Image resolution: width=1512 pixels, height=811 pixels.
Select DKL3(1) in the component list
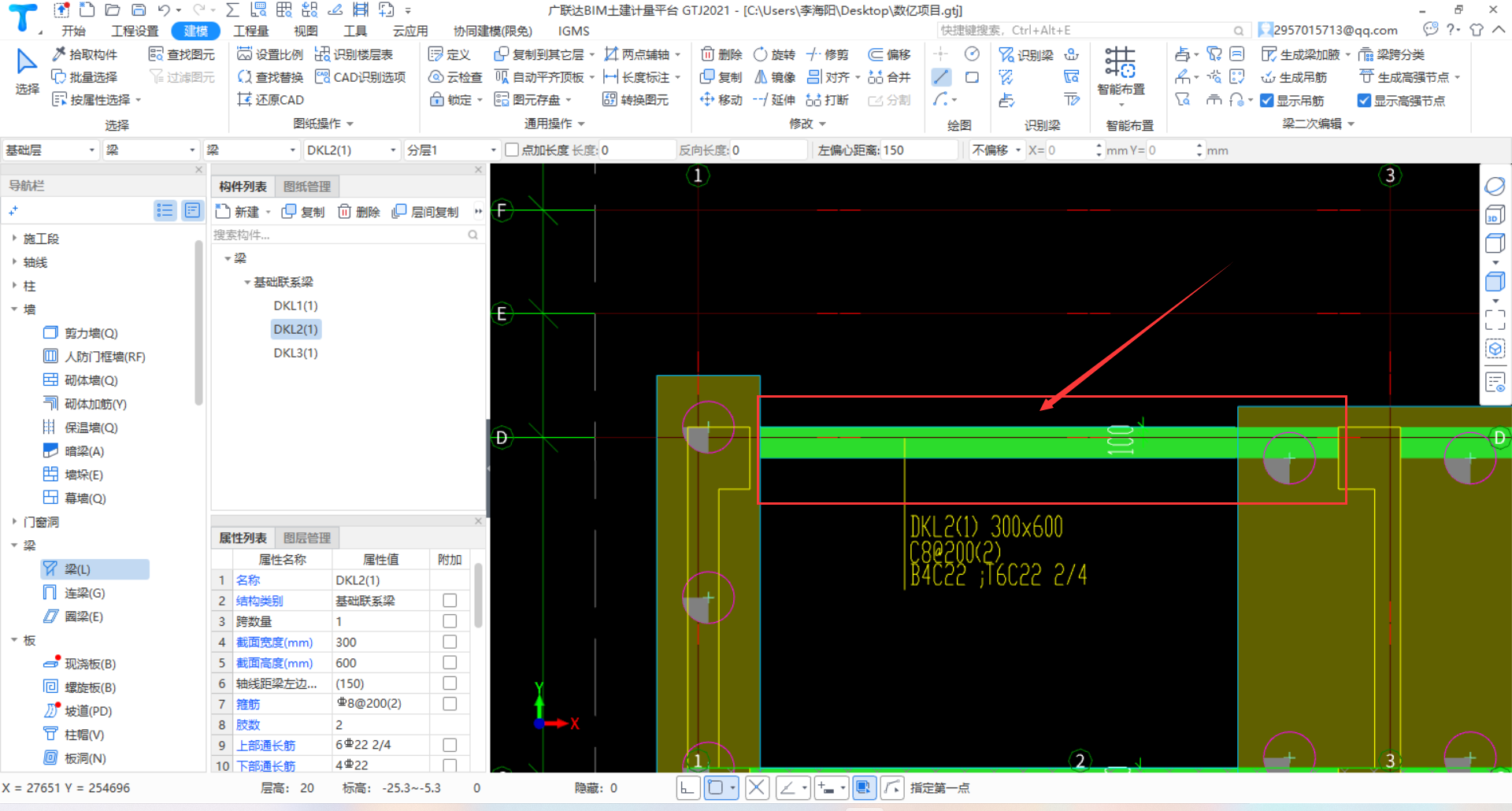295,353
